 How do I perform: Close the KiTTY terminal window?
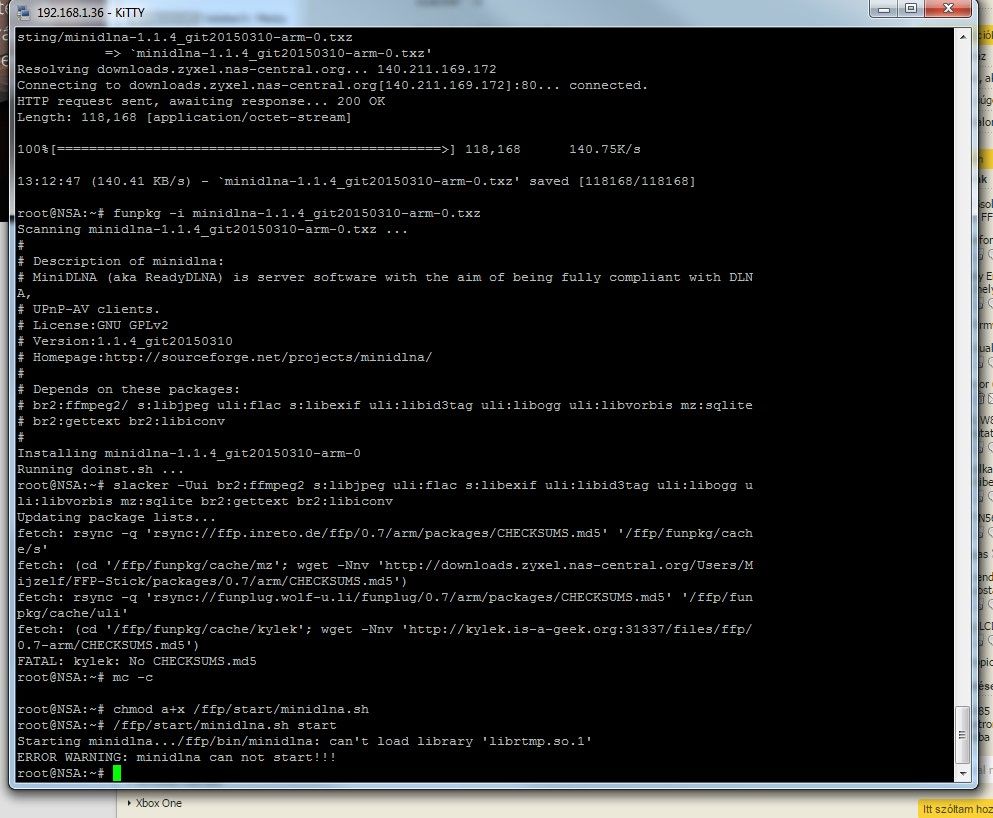[x=948, y=9]
